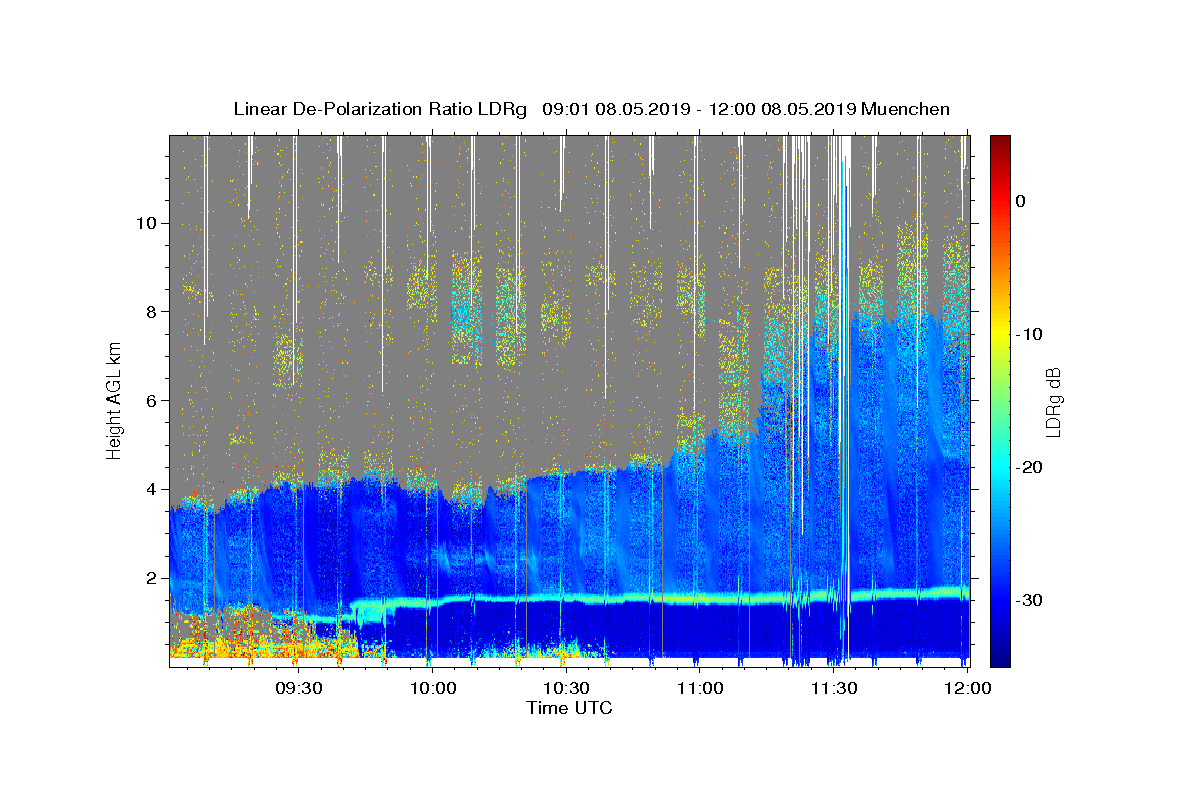This screenshot has height=800, width=1200.
Task: Click the '11:30' time axis label
Action: coord(834,689)
